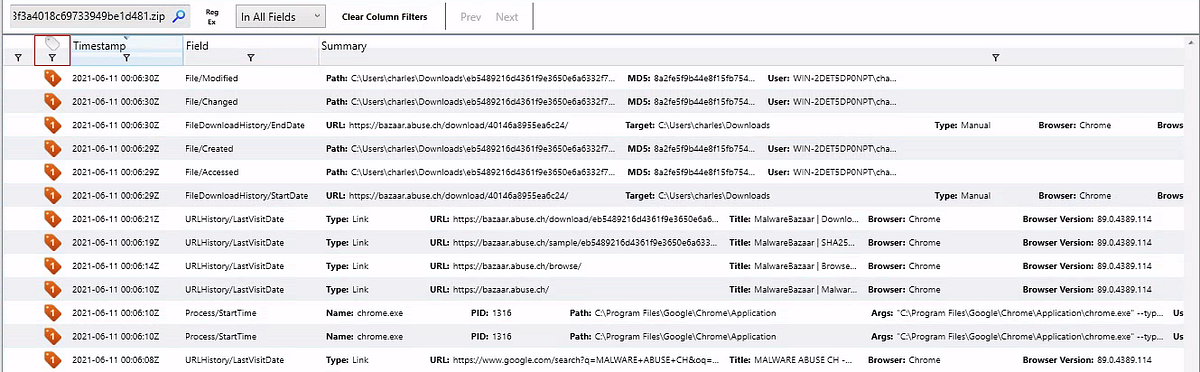Click the tag column header icon
This screenshot has width=1200, height=372.
(x=52, y=45)
